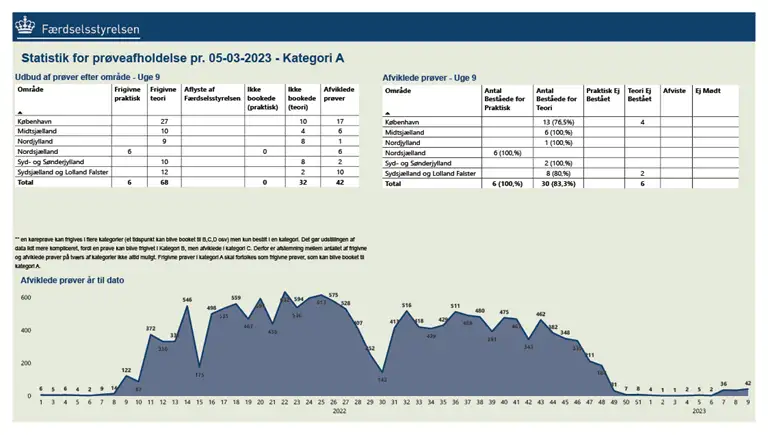Click the 30 (83,3%) total cell
The image size is (768, 435).
556,184
